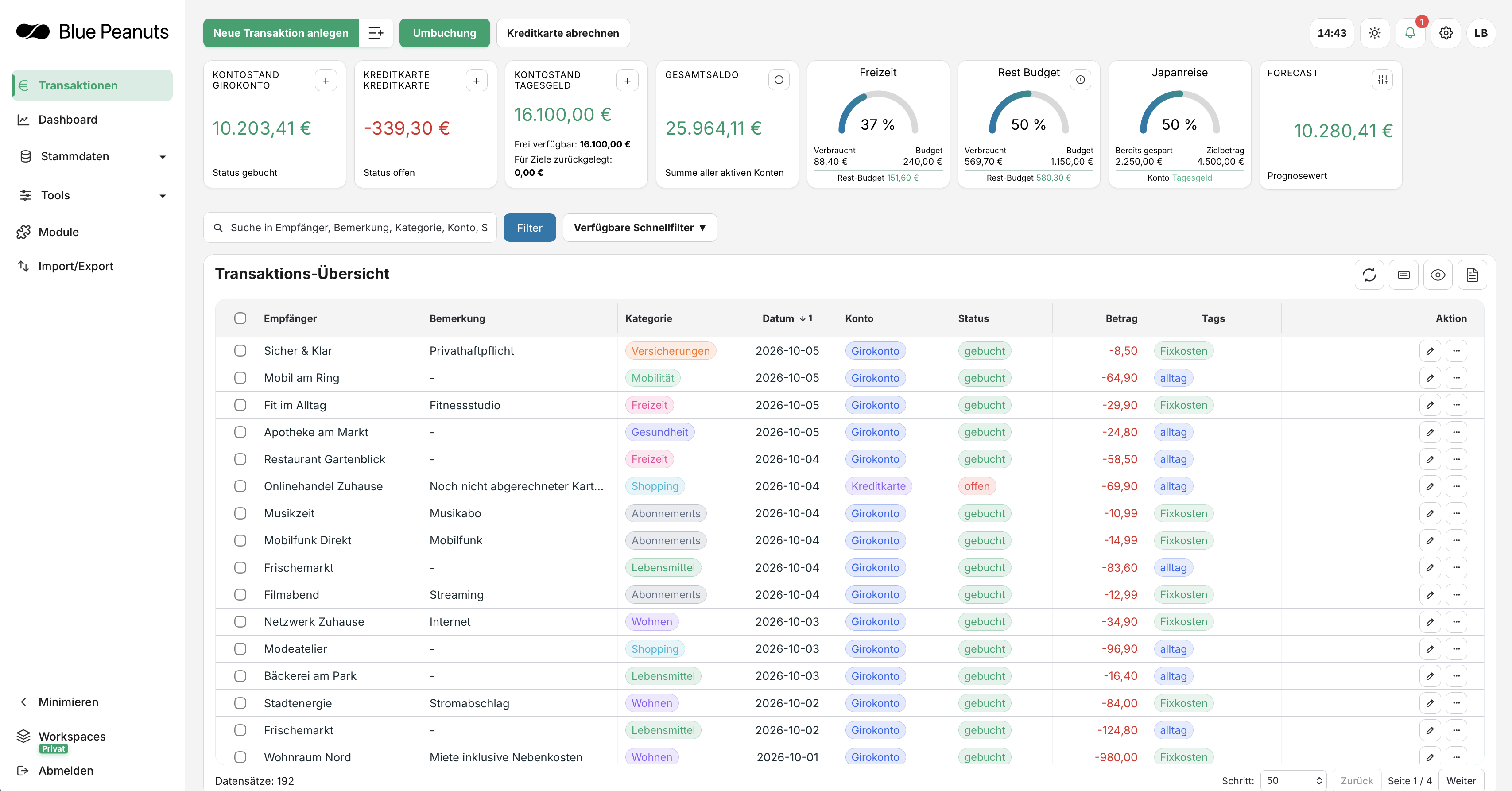Select Restaurant Gartenblick row checkbox
Viewport: 1512px width, 791px height.
[x=240, y=459]
